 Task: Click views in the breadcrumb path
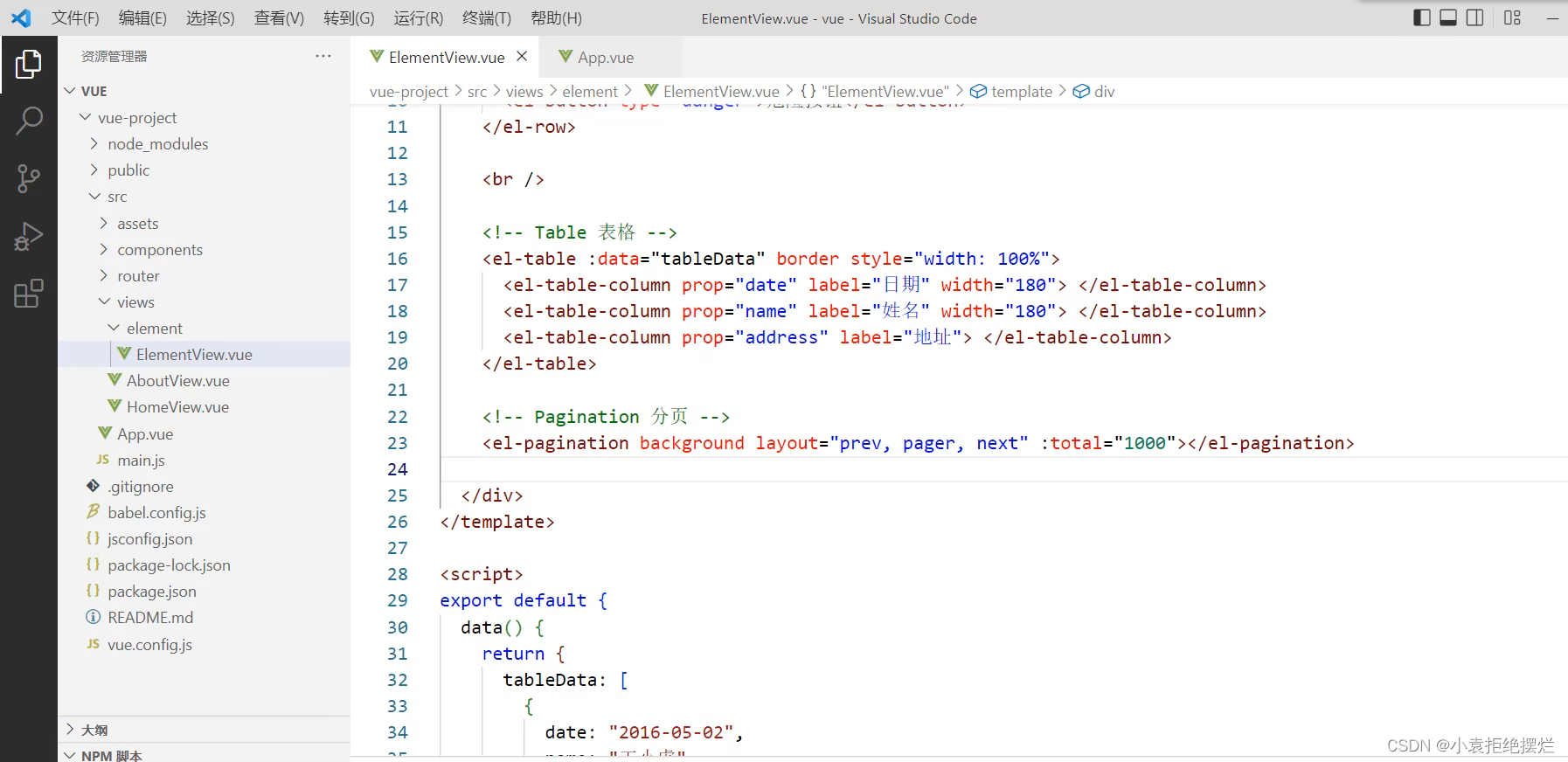coord(524,92)
